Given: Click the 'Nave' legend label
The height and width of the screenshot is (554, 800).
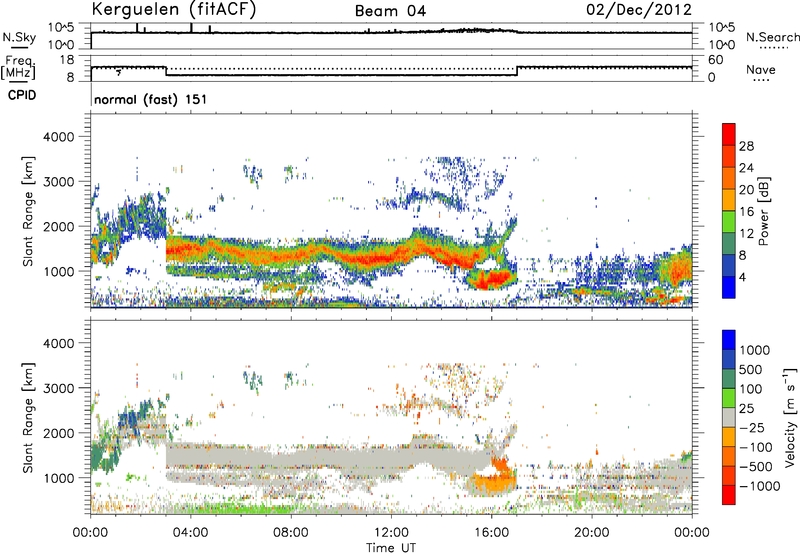Looking at the screenshot, I should coord(761,69).
